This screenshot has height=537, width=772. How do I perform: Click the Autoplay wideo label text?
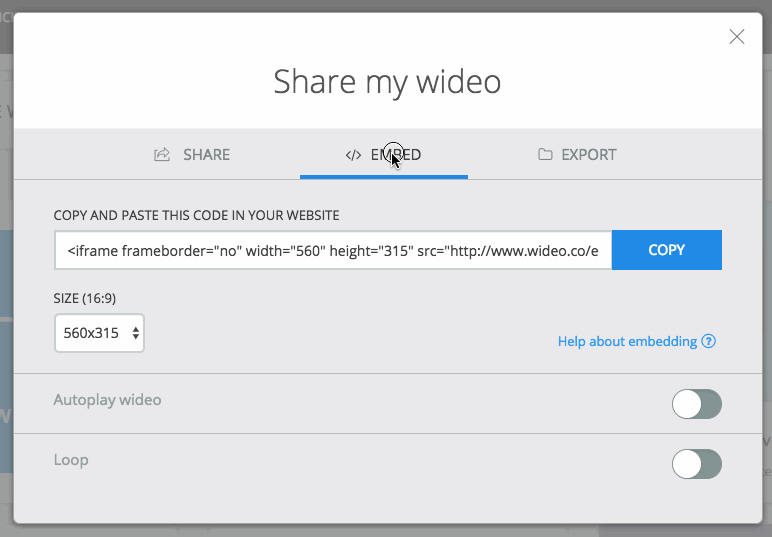click(107, 400)
